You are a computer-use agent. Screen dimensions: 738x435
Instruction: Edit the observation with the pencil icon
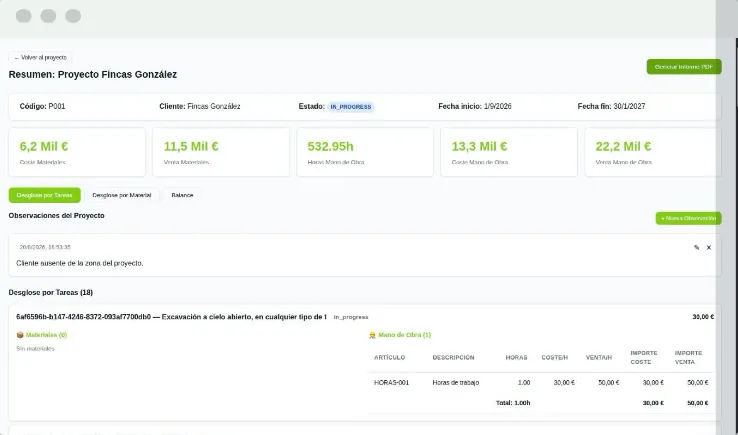click(x=697, y=248)
